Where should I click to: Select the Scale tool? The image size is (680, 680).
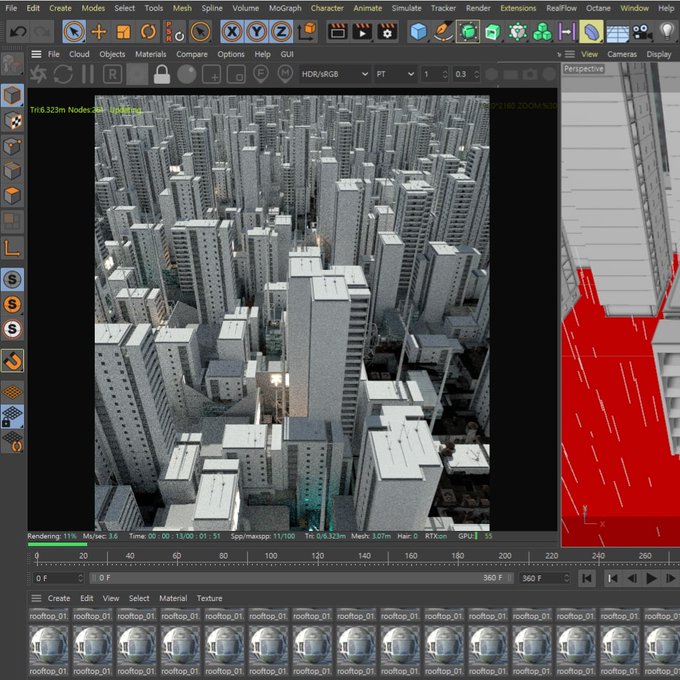coord(124,32)
